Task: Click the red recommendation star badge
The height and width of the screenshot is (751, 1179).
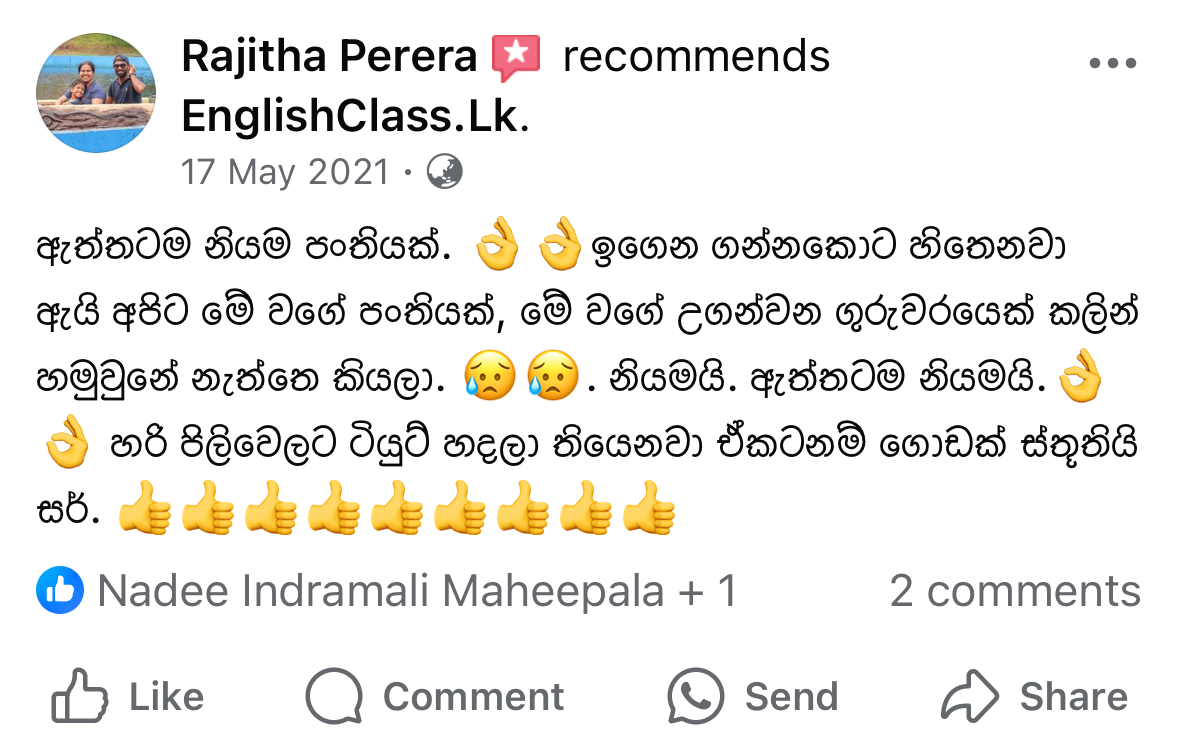Action: (x=516, y=58)
